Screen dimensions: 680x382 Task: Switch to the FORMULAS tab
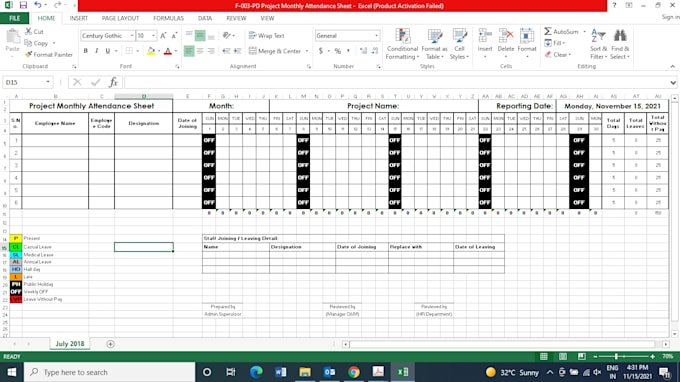168,18
